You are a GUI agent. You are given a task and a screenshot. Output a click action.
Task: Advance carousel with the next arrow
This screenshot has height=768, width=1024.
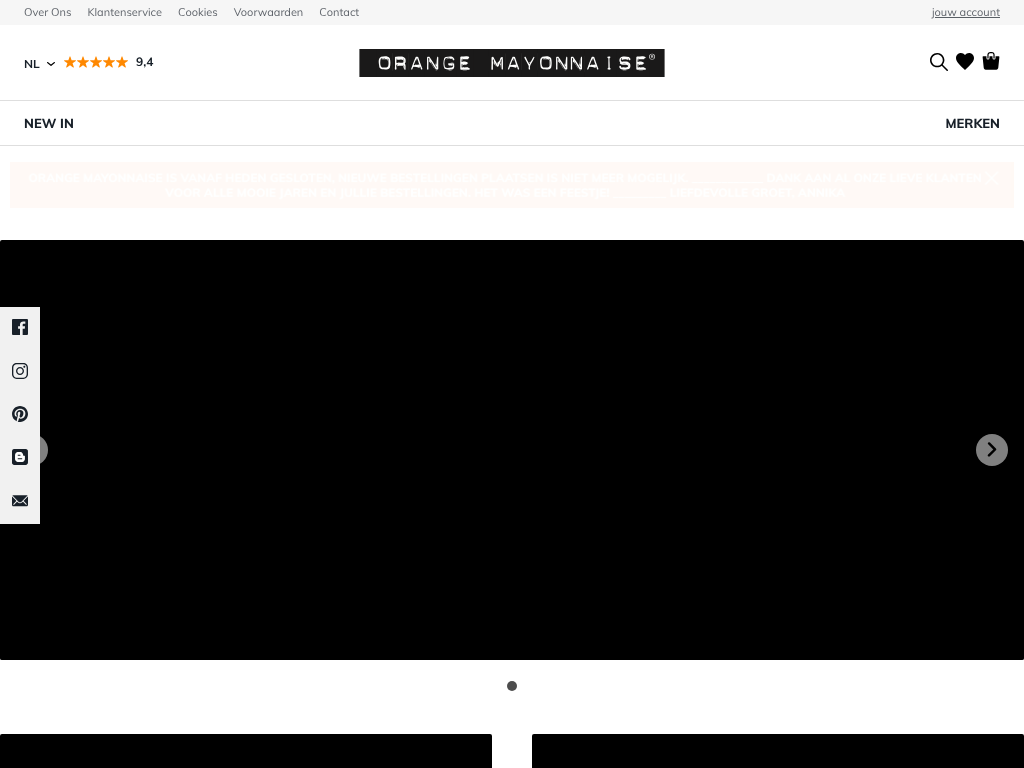(991, 450)
